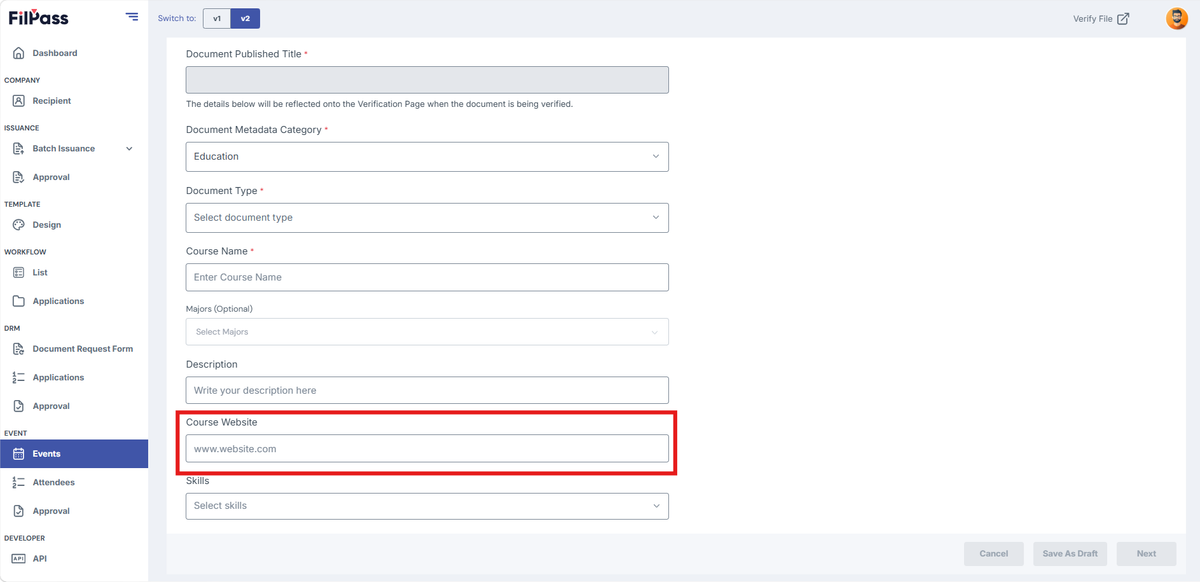The image size is (1200, 582).
Task: Open the Select skills dropdown
Action: coord(427,506)
